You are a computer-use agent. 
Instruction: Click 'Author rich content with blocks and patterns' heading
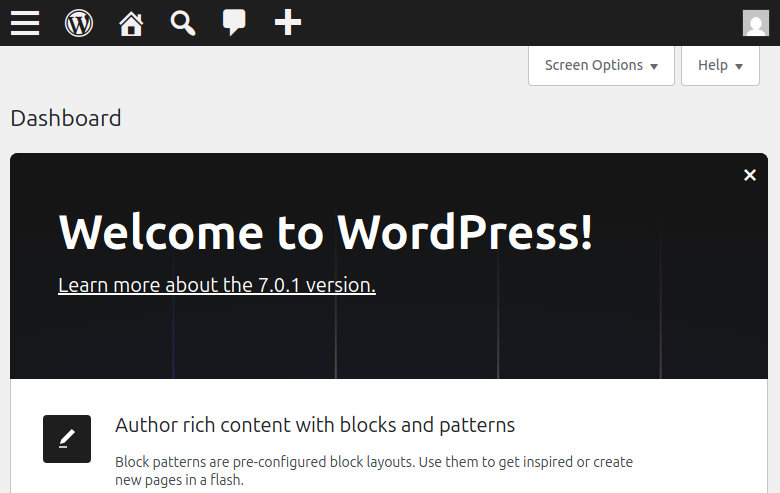315,425
